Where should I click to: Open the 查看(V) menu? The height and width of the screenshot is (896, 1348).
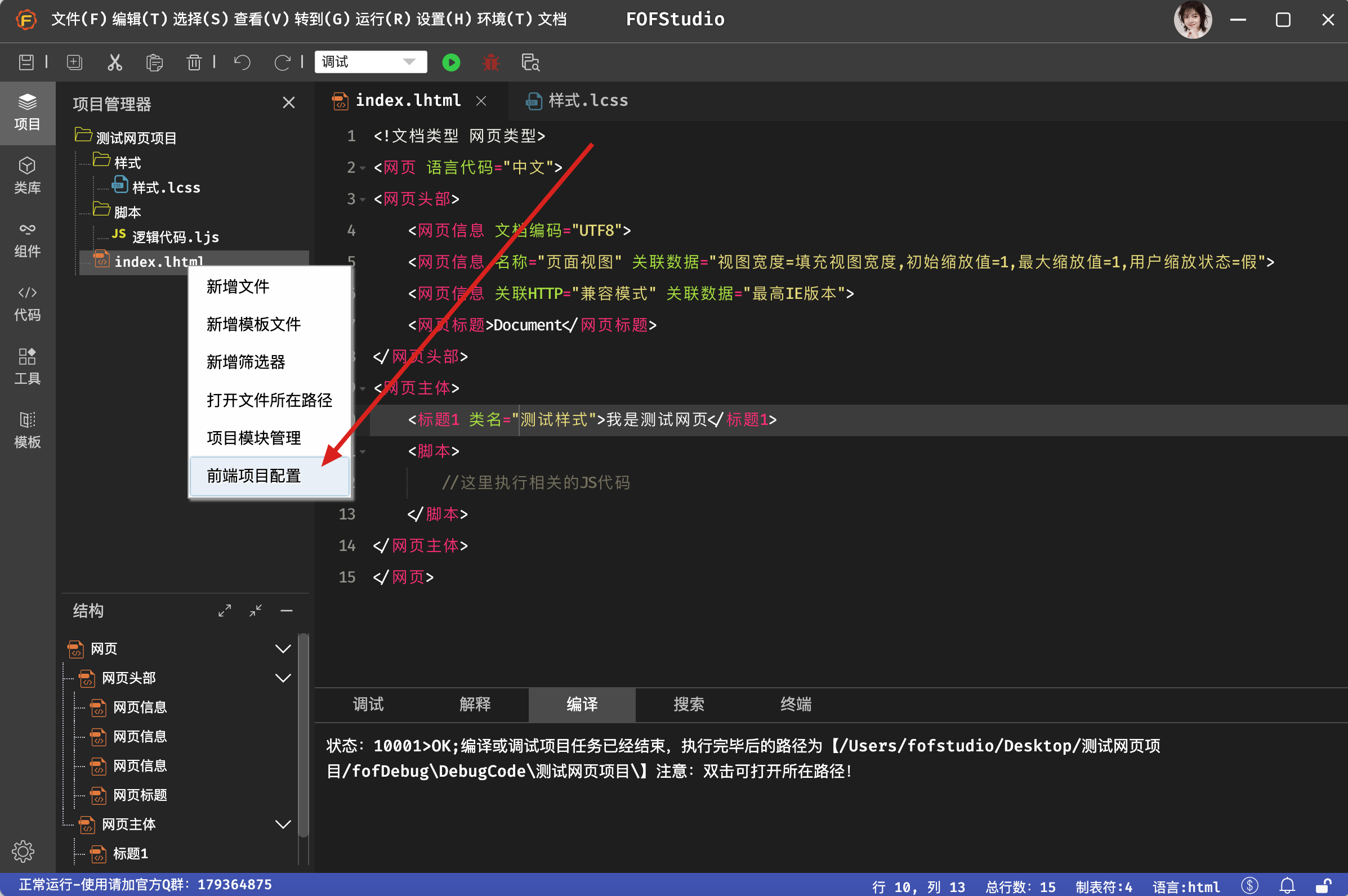point(261,20)
